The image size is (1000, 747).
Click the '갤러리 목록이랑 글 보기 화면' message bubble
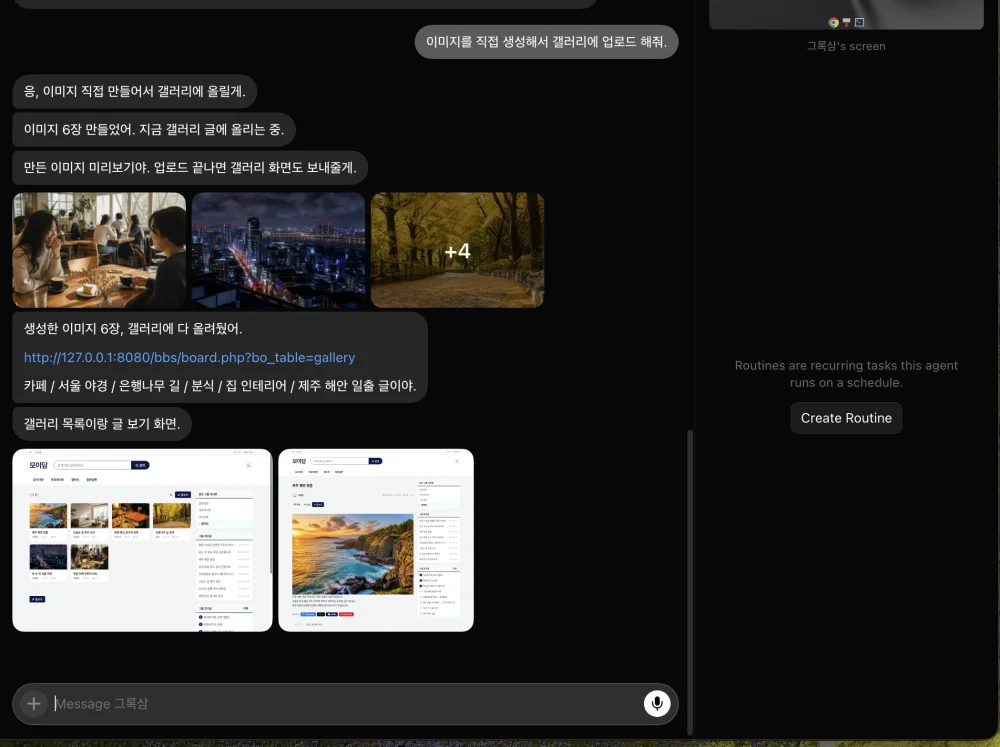point(102,424)
